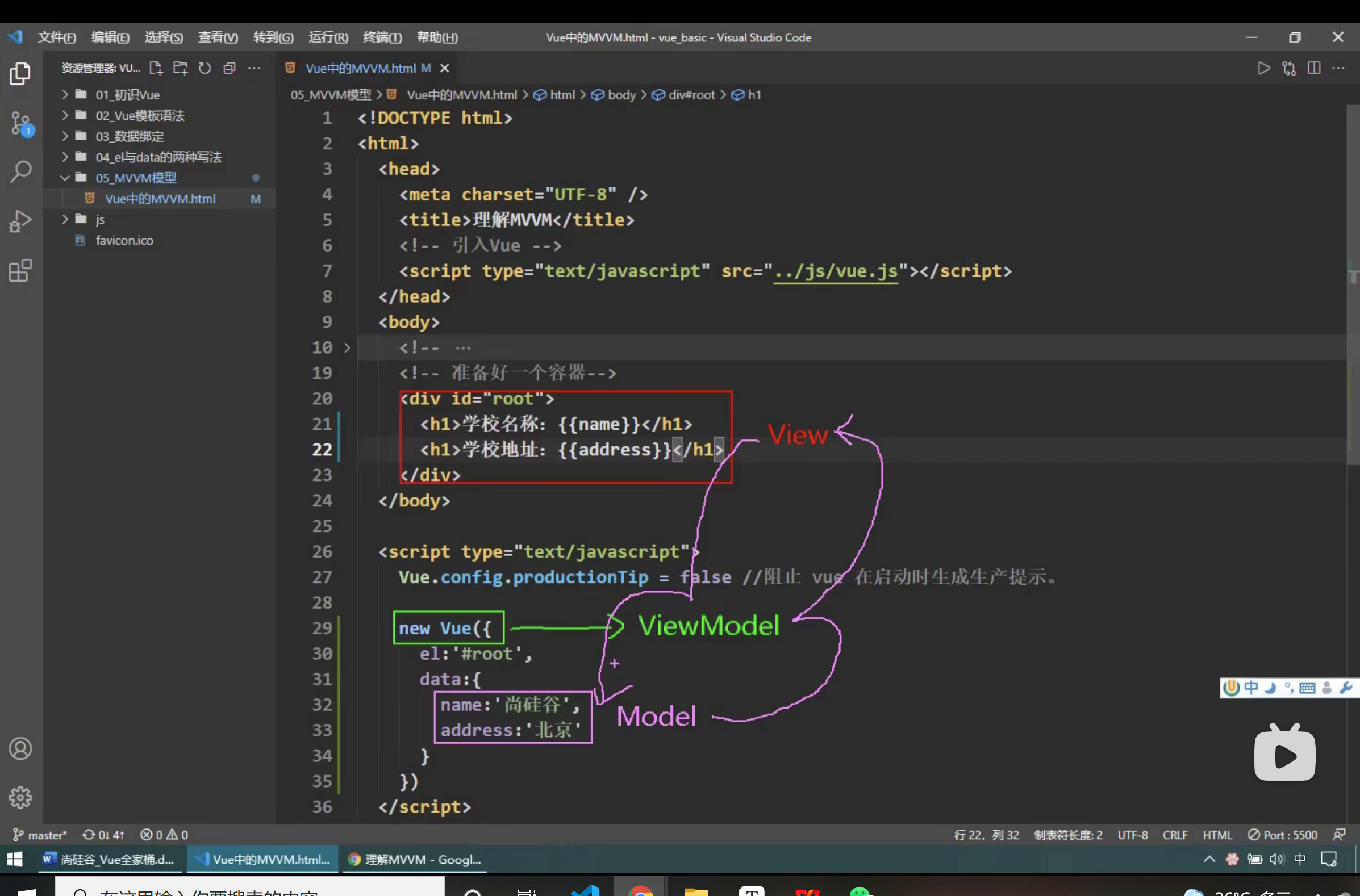Open the 转到(G) menu

pyautogui.click(x=273, y=37)
